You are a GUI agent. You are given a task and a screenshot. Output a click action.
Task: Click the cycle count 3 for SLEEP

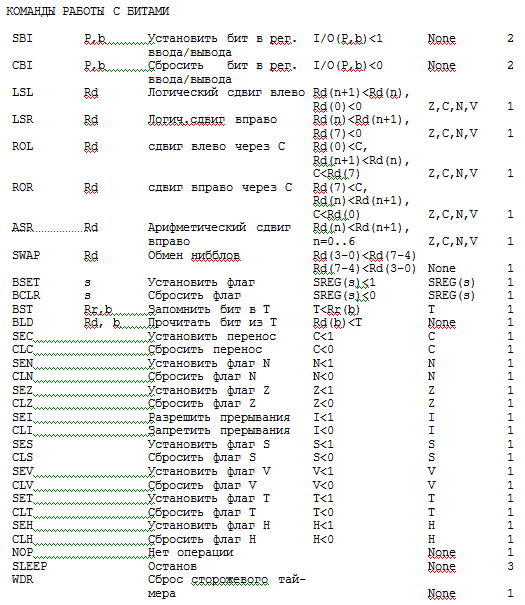tap(510, 566)
